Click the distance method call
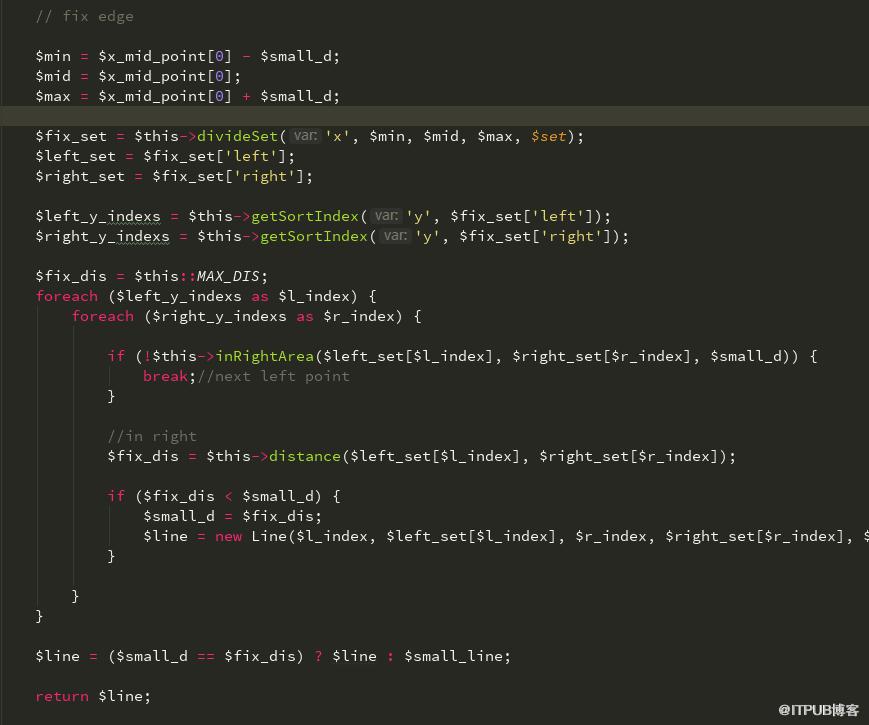Image resolution: width=869 pixels, height=725 pixels. coord(305,456)
